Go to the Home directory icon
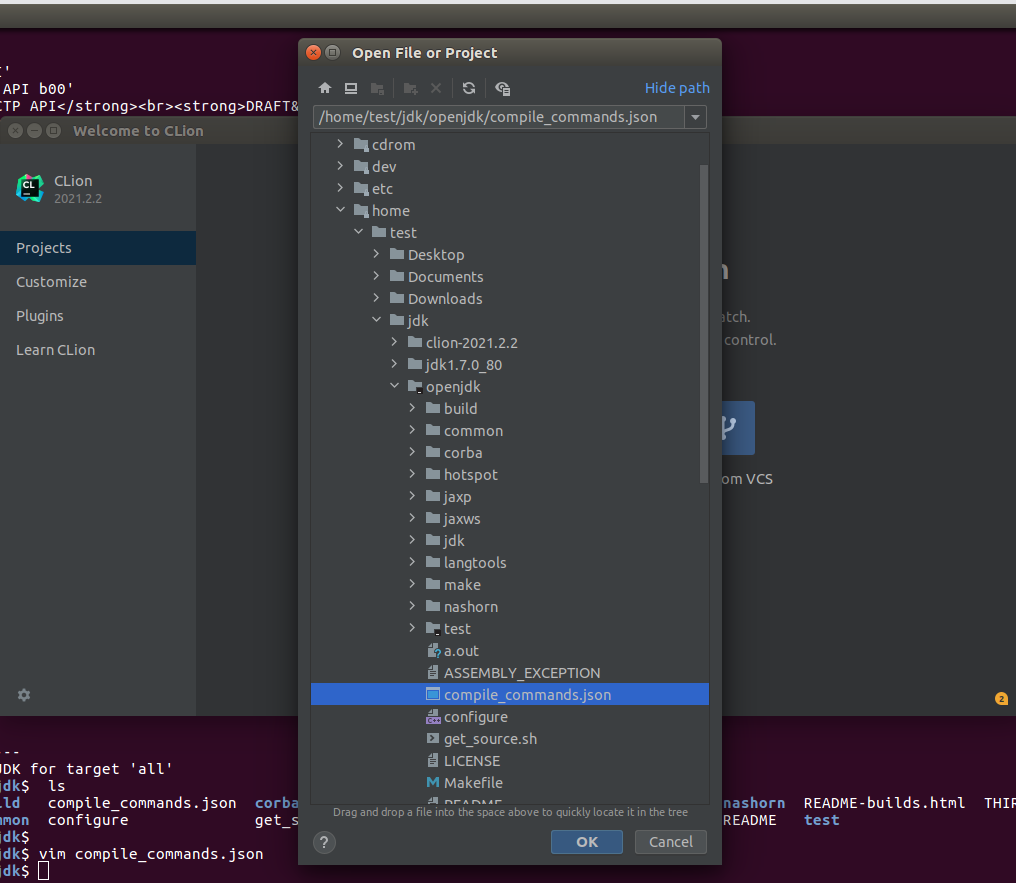Viewport: 1016px width, 883px height. pos(325,88)
